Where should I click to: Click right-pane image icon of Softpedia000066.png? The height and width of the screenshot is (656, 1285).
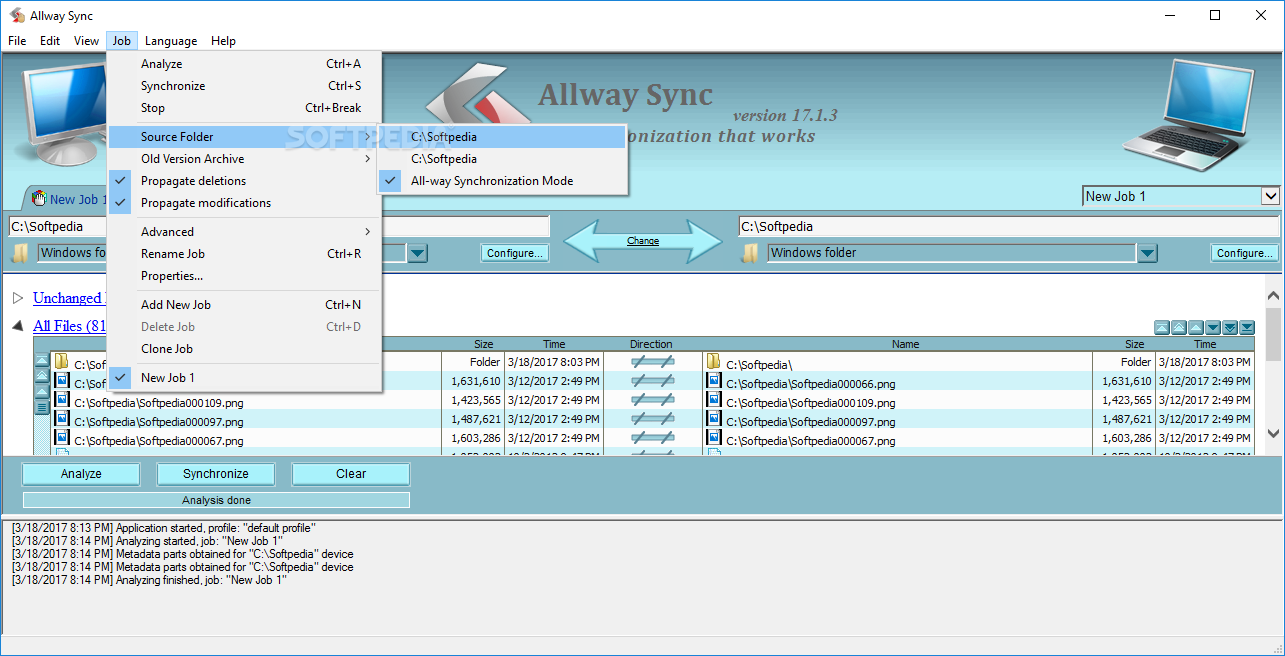714,380
